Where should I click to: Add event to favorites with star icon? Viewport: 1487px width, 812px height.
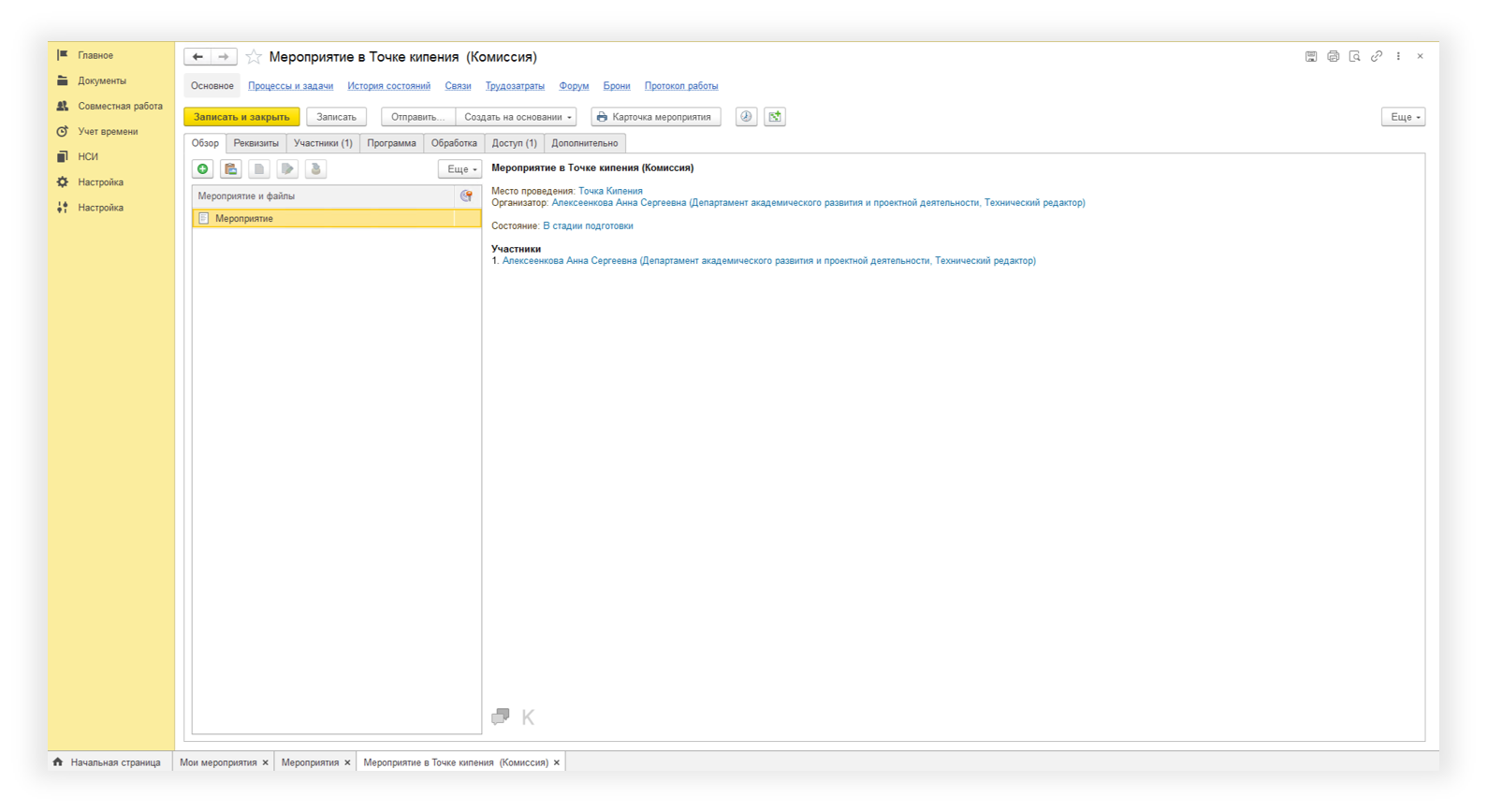(x=254, y=57)
